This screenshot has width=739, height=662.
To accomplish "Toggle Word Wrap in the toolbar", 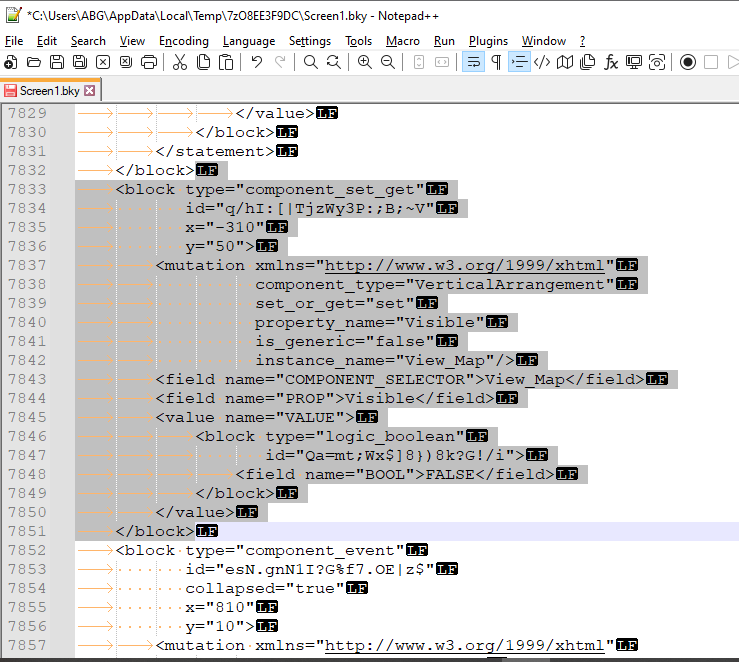I will click(473, 62).
